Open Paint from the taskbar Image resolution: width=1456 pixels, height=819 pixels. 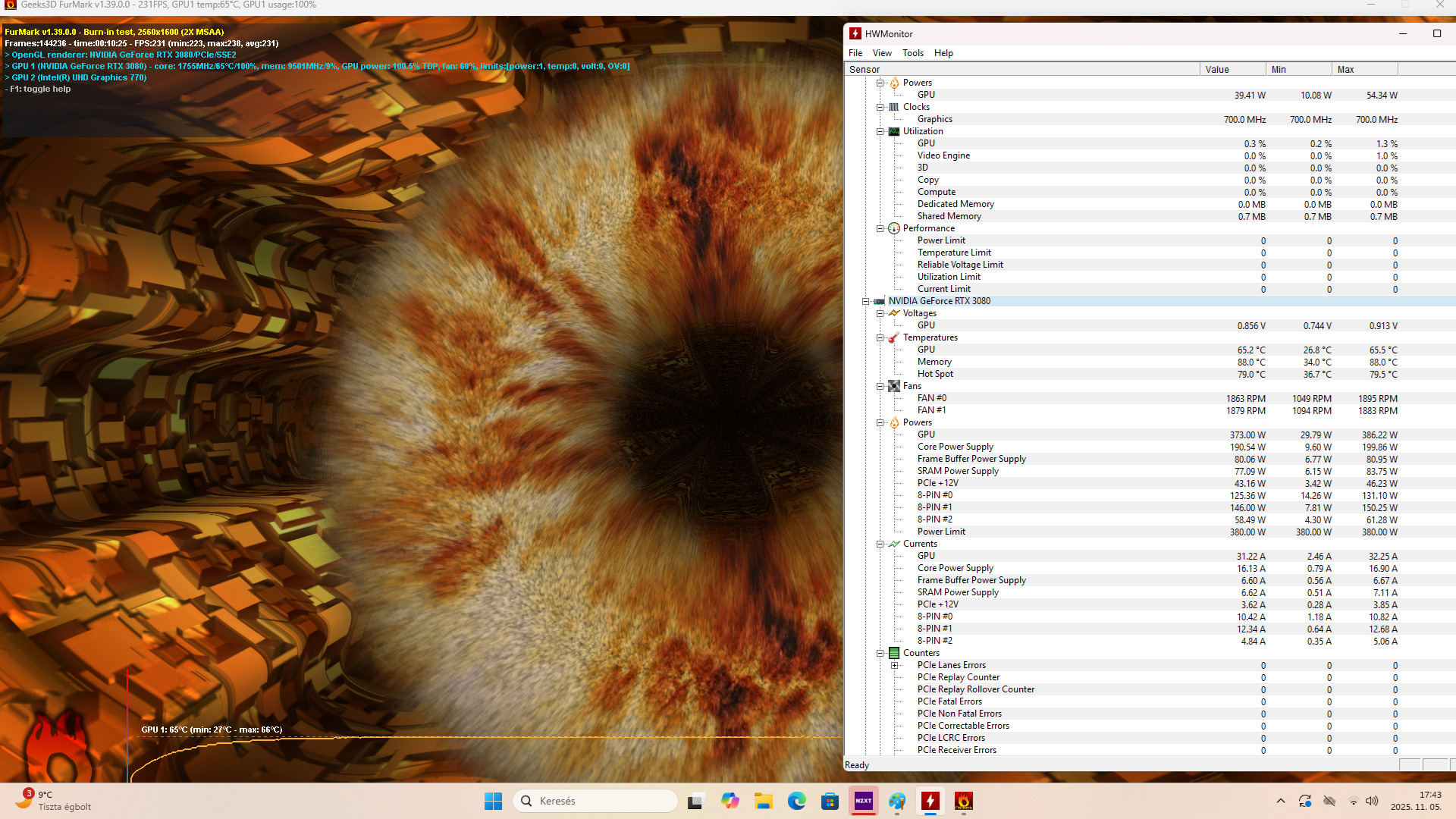click(897, 801)
